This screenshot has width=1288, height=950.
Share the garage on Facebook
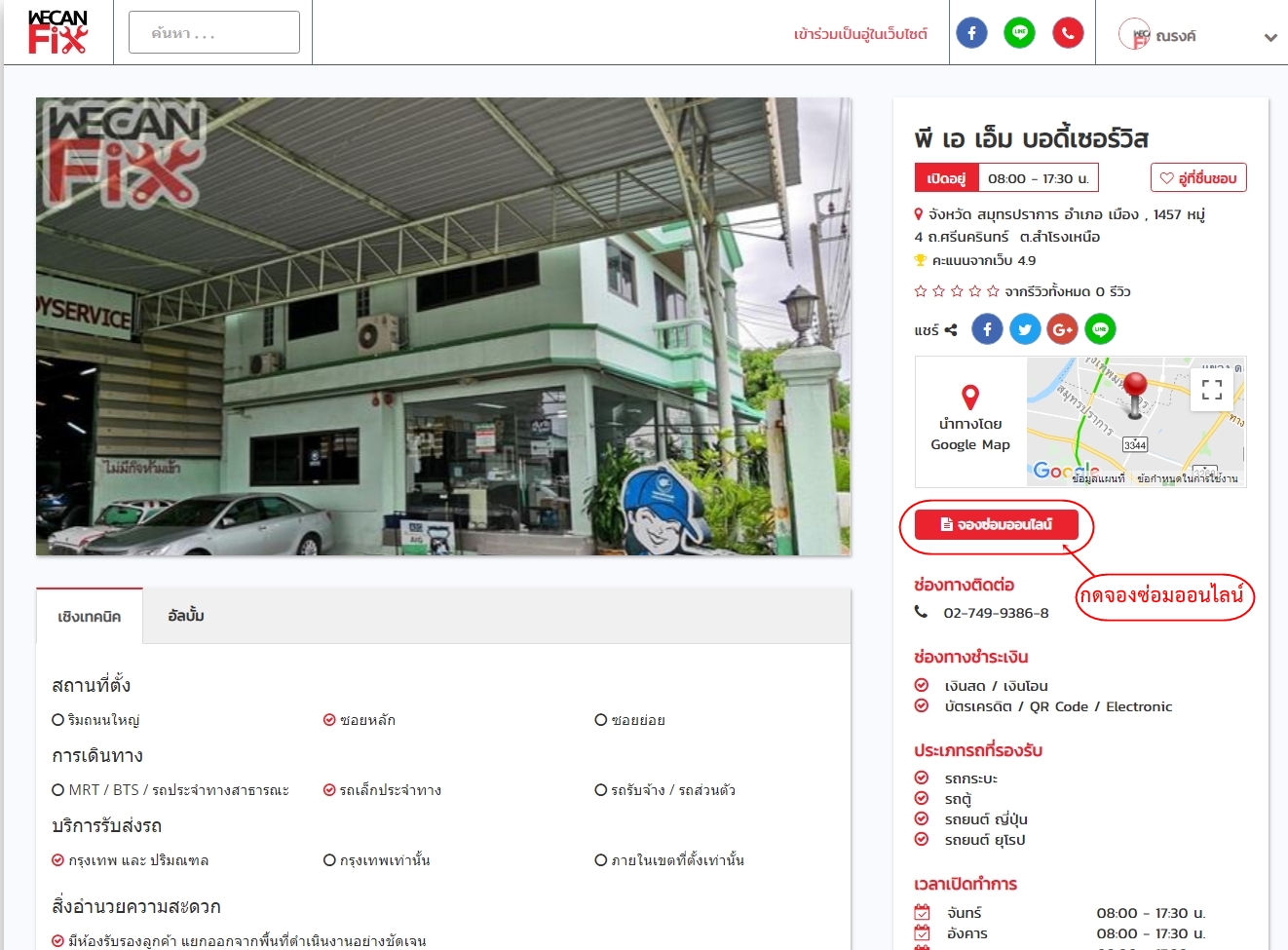pos(987,329)
